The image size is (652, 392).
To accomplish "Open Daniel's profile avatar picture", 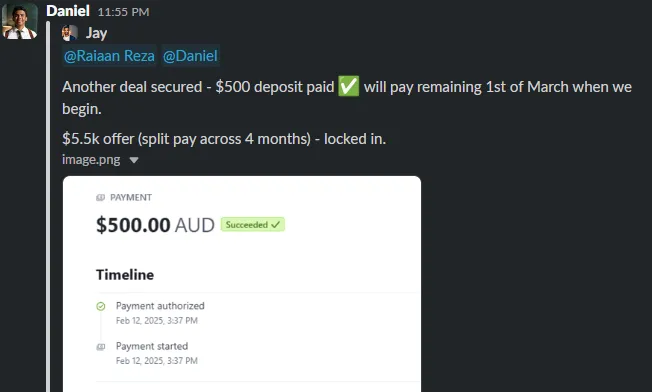I will (20, 21).
